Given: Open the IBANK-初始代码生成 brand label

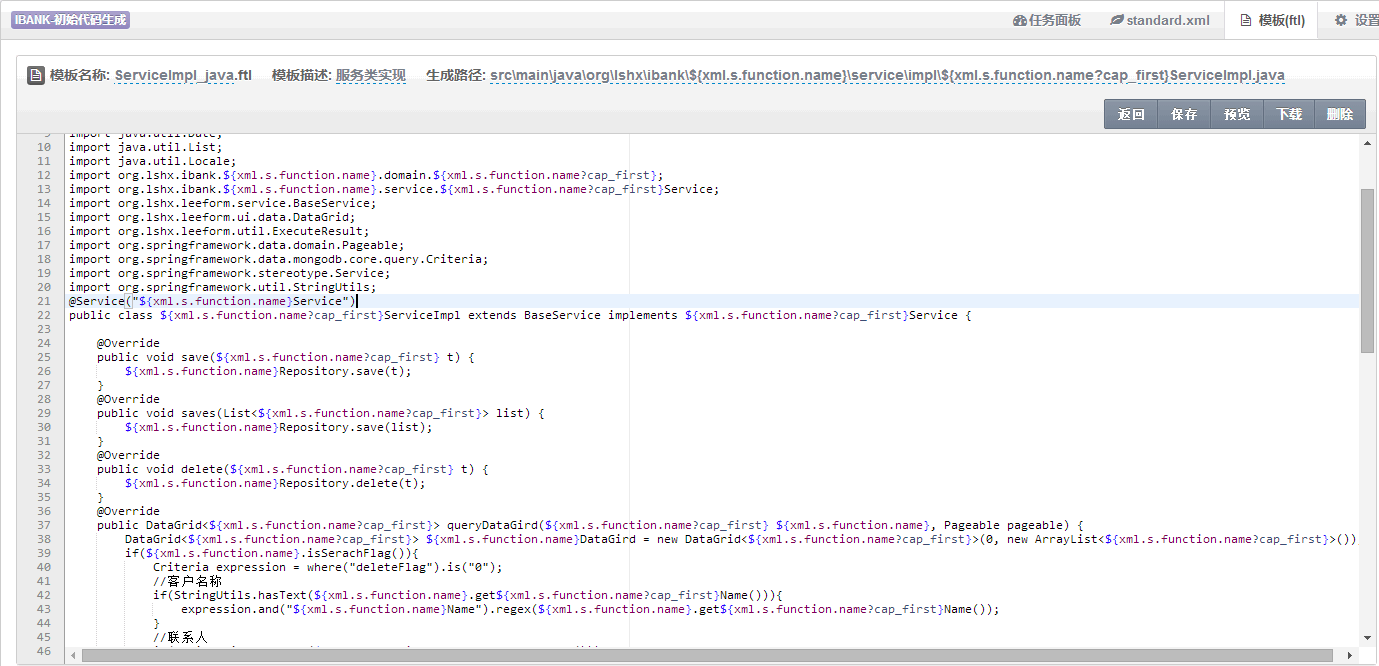Looking at the screenshot, I should pos(71,20).
